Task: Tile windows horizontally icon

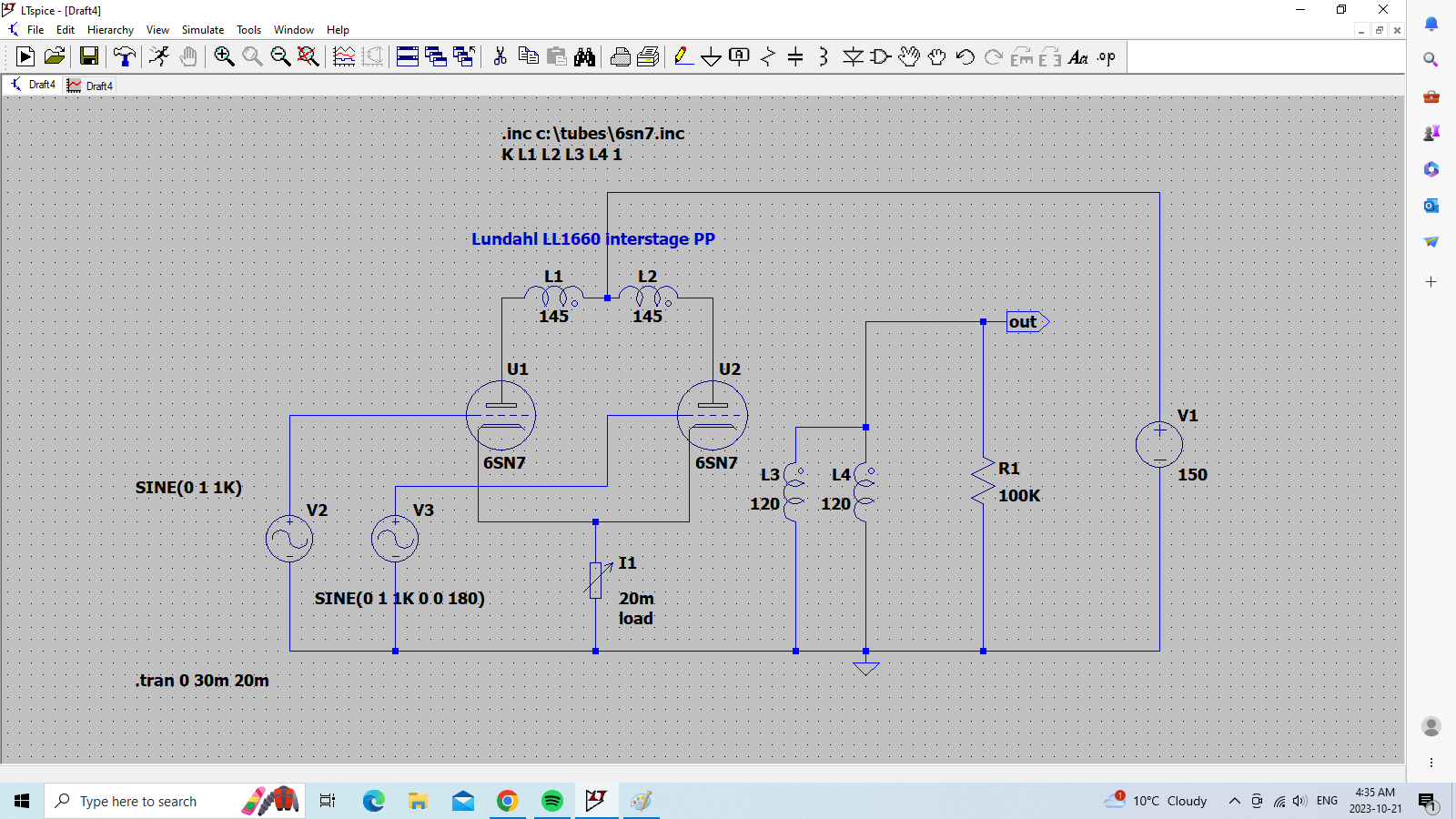Action: [x=408, y=56]
